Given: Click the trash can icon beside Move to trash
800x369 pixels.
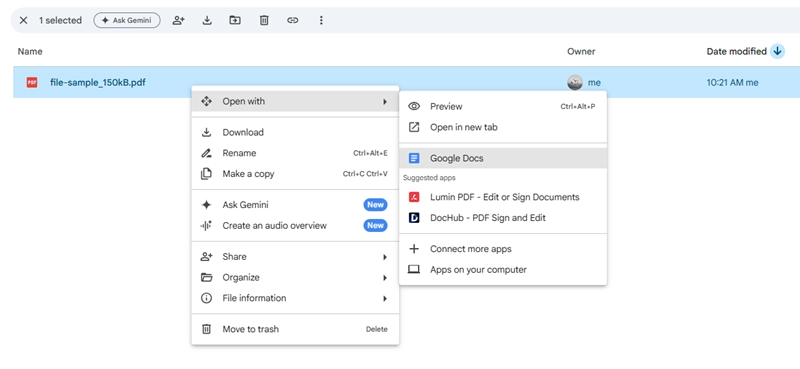Looking at the screenshot, I should [206, 329].
